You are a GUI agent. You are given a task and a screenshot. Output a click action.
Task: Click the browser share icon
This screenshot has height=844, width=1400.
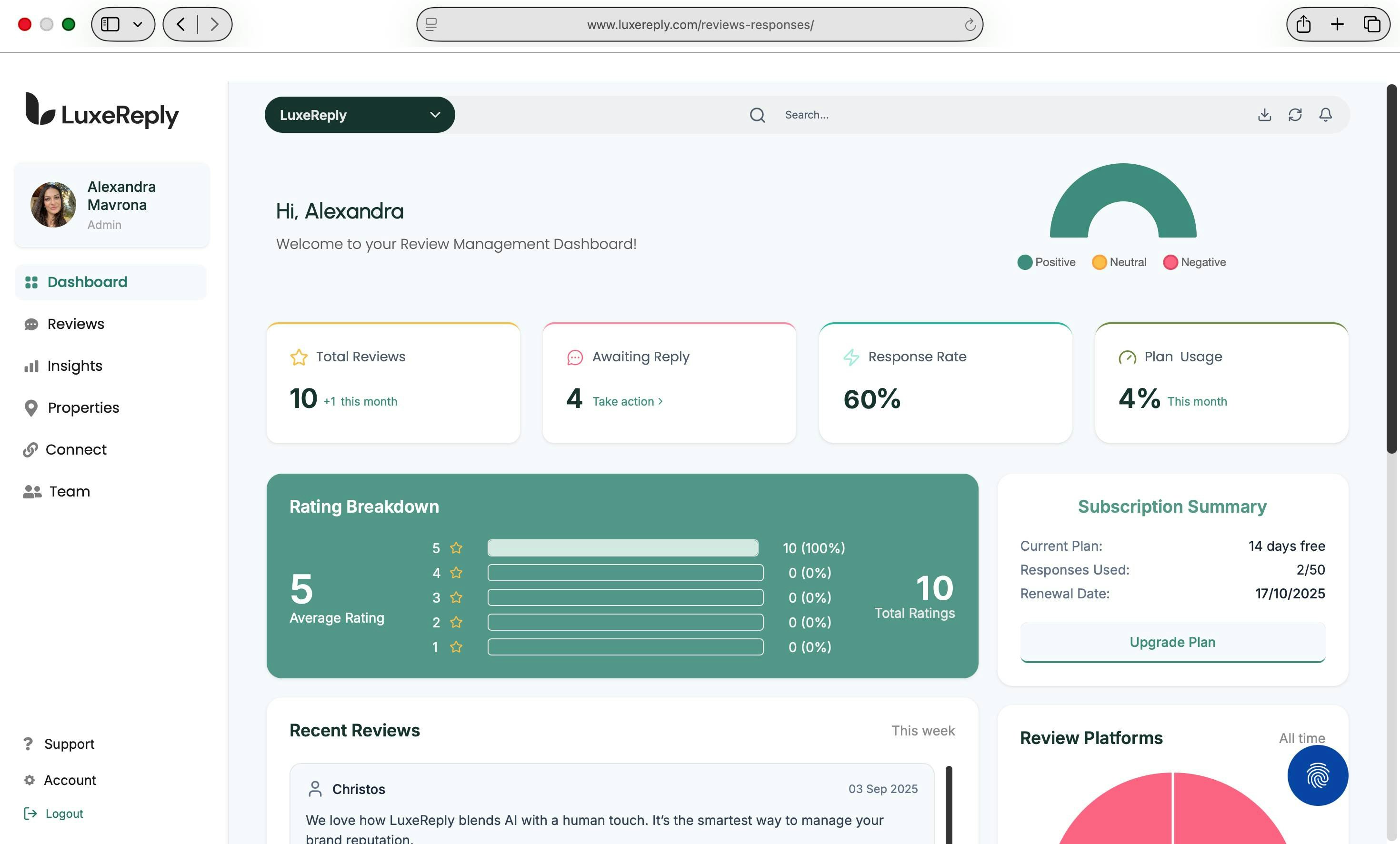tap(1303, 24)
